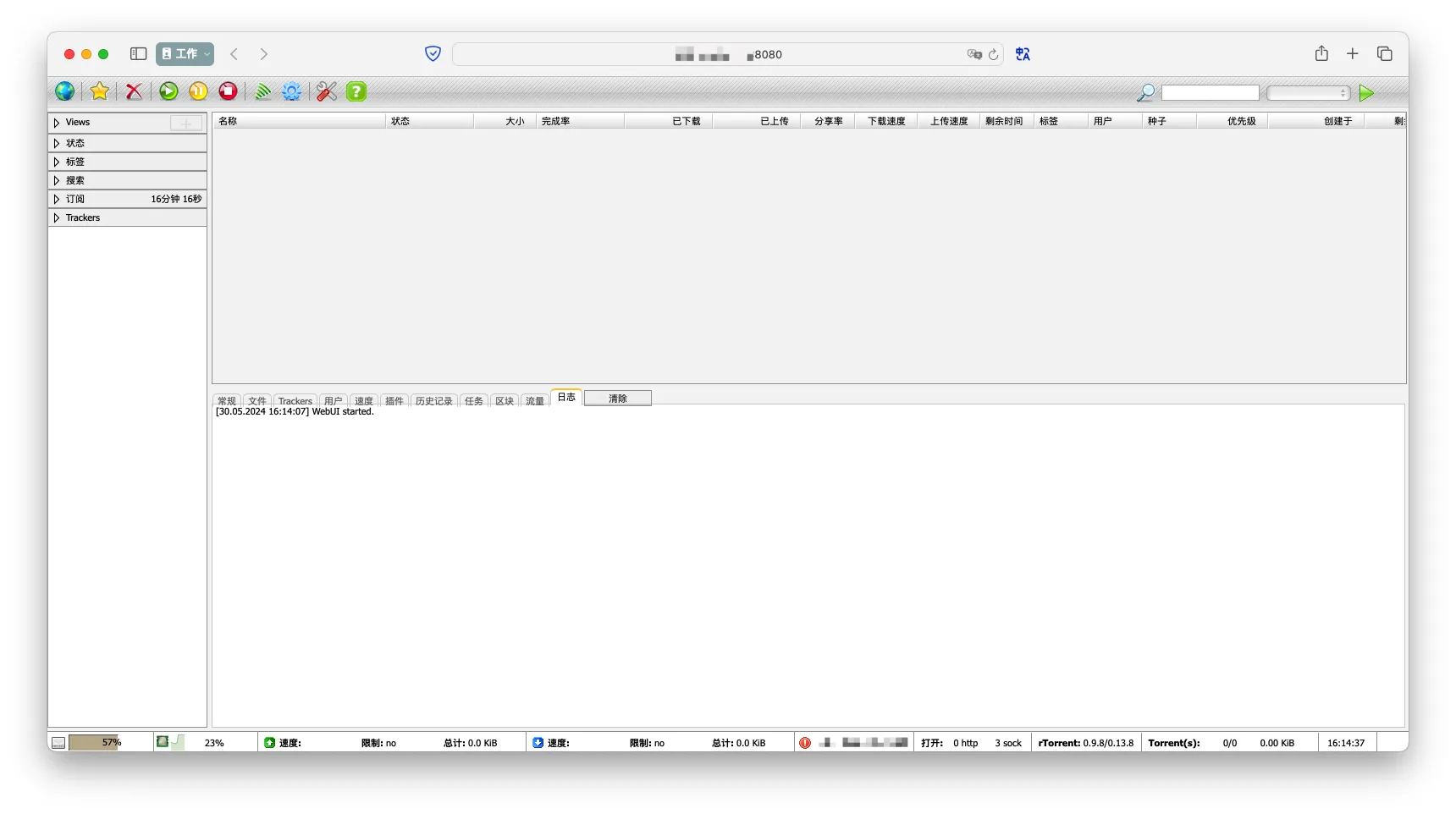
Task: Open Settings with the blue gear icon
Action: click(292, 91)
